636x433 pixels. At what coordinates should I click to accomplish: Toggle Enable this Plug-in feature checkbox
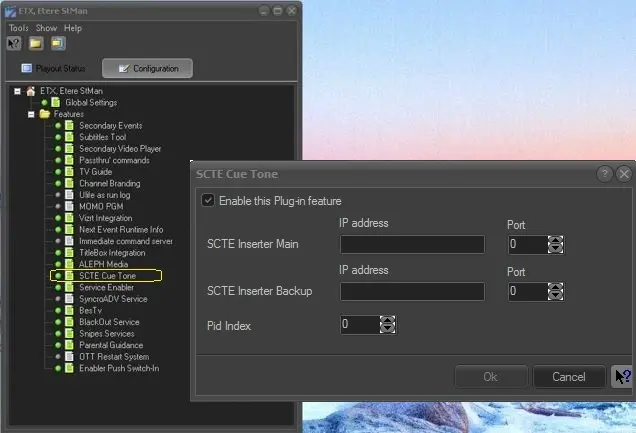tap(208, 200)
